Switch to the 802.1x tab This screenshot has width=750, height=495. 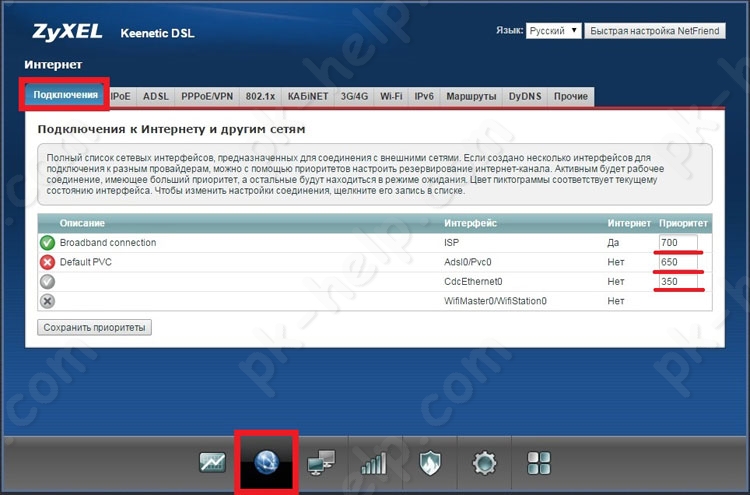[x=261, y=97]
